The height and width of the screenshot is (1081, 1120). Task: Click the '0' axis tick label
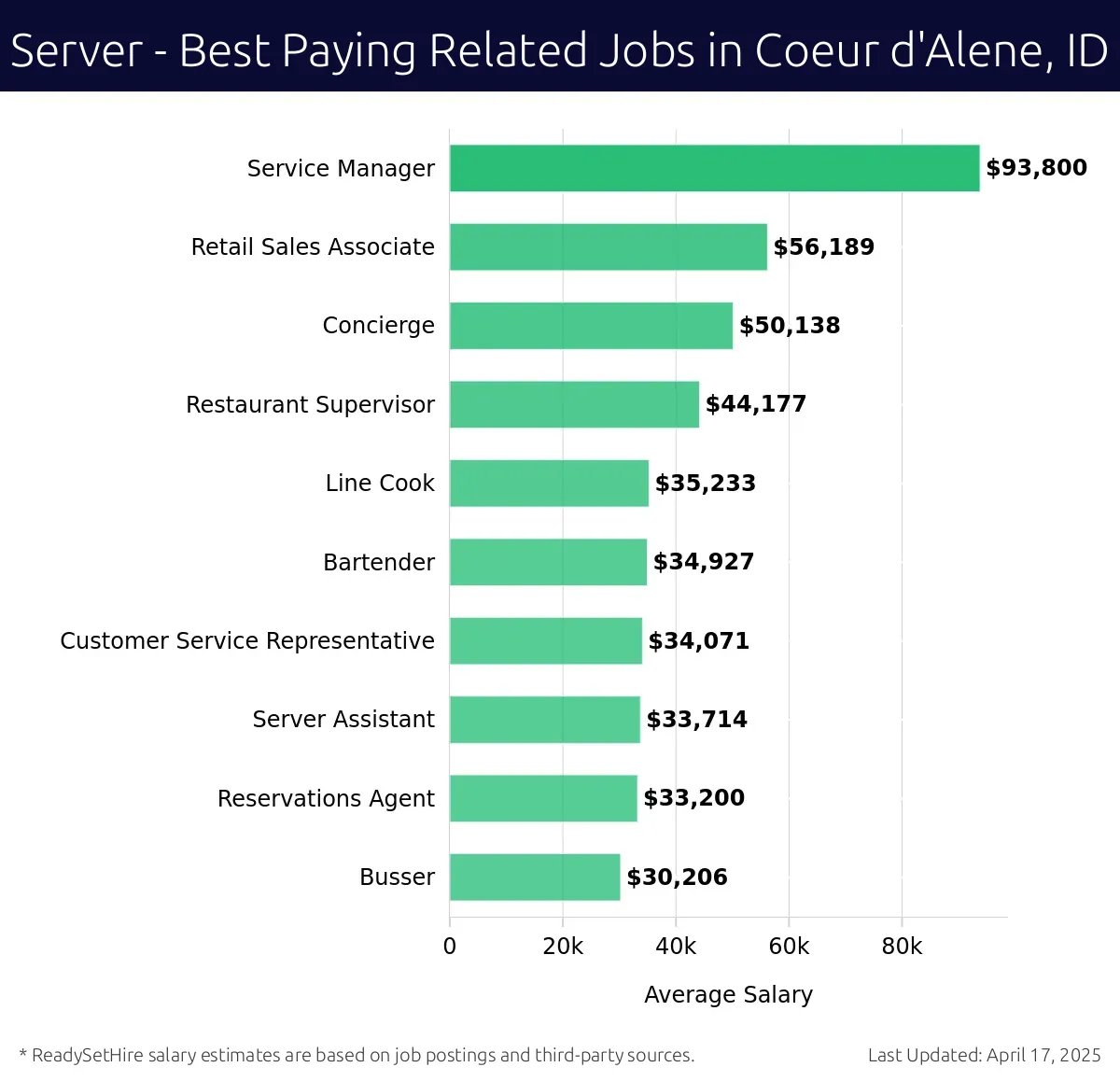coord(450,947)
